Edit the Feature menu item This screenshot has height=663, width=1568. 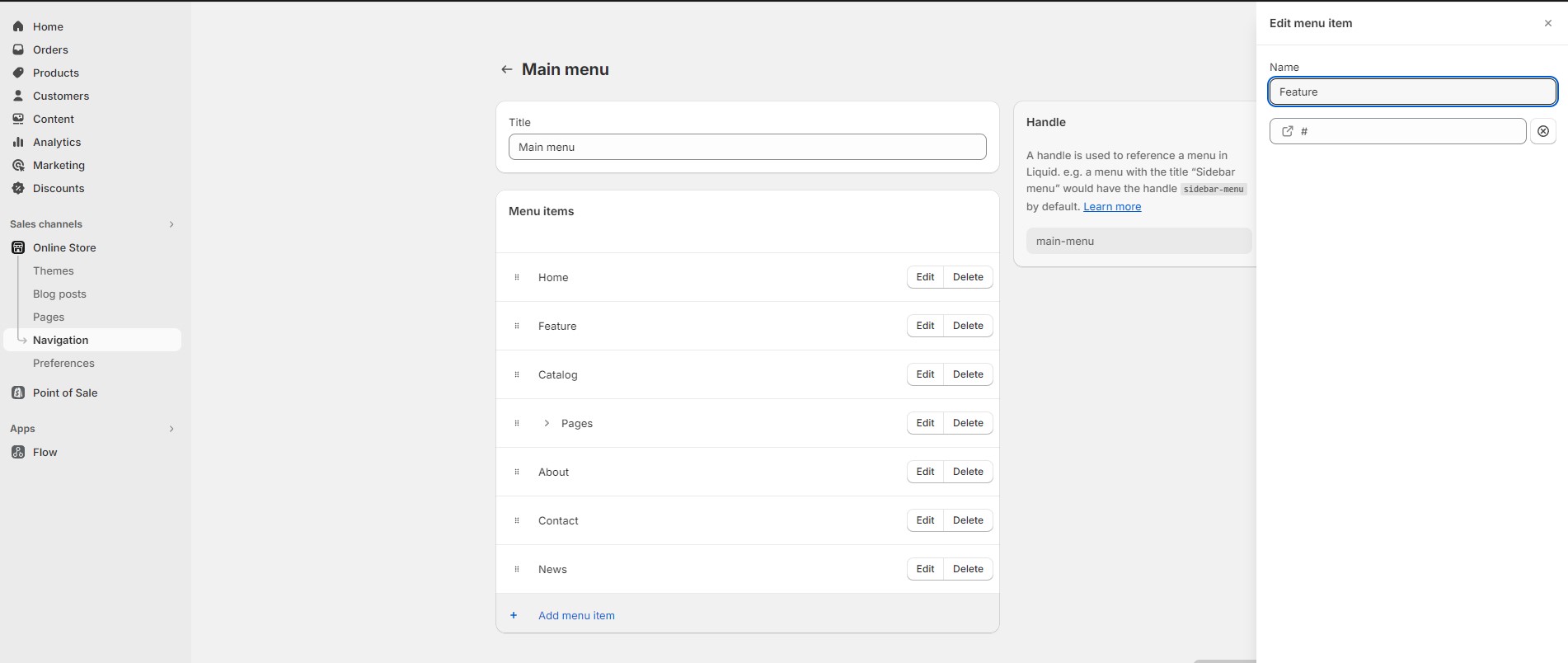coord(925,326)
